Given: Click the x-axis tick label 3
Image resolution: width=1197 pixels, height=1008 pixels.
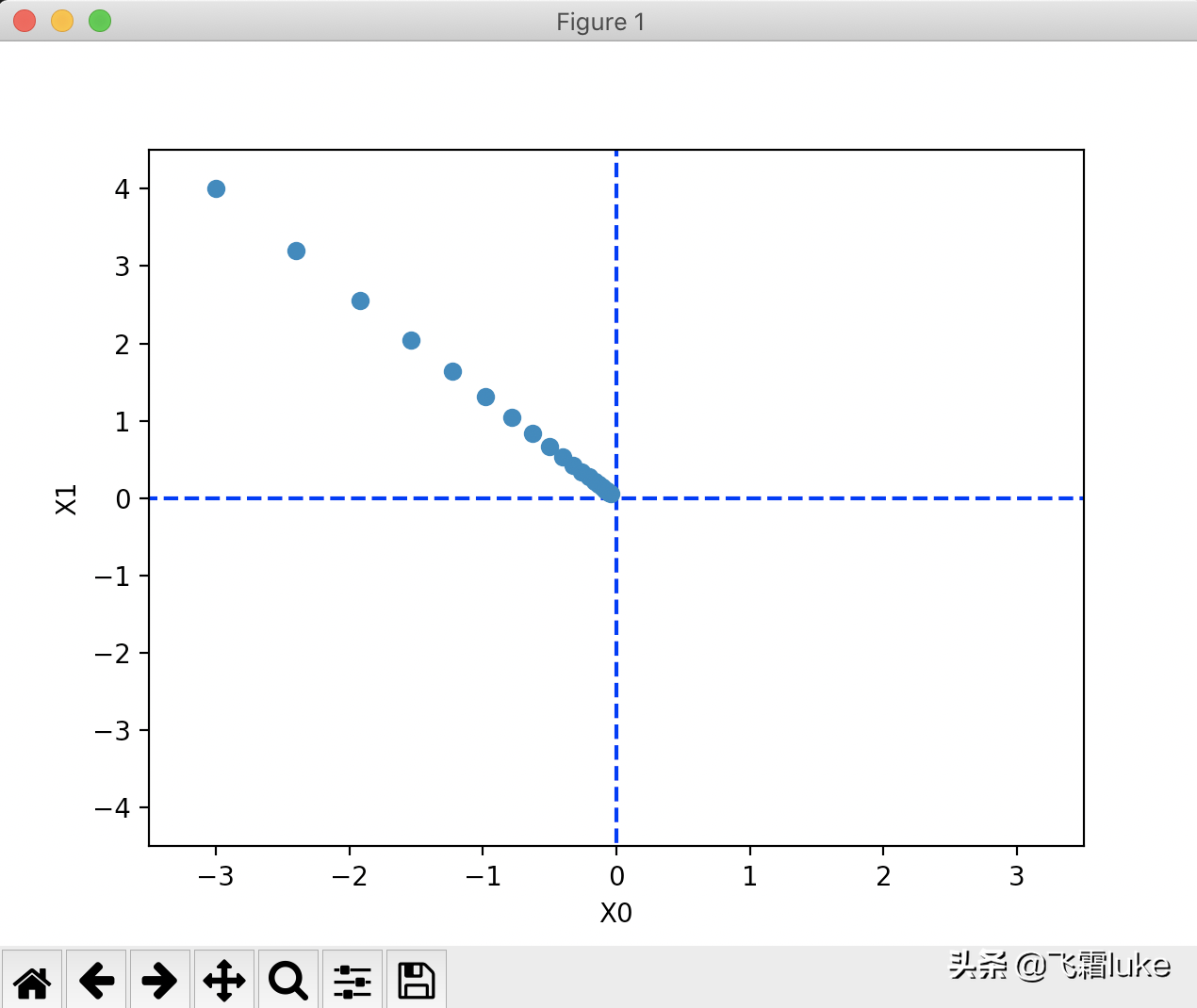Looking at the screenshot, I should coord(1016,876).
